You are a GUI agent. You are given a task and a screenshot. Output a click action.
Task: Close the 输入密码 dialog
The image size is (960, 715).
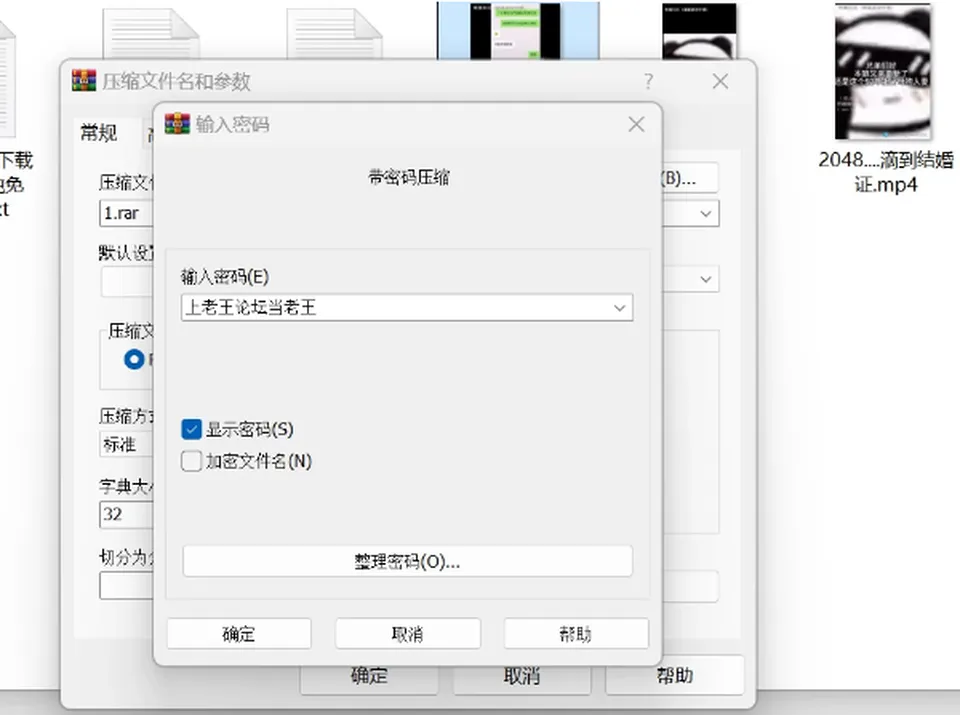[x=636, y=124]
